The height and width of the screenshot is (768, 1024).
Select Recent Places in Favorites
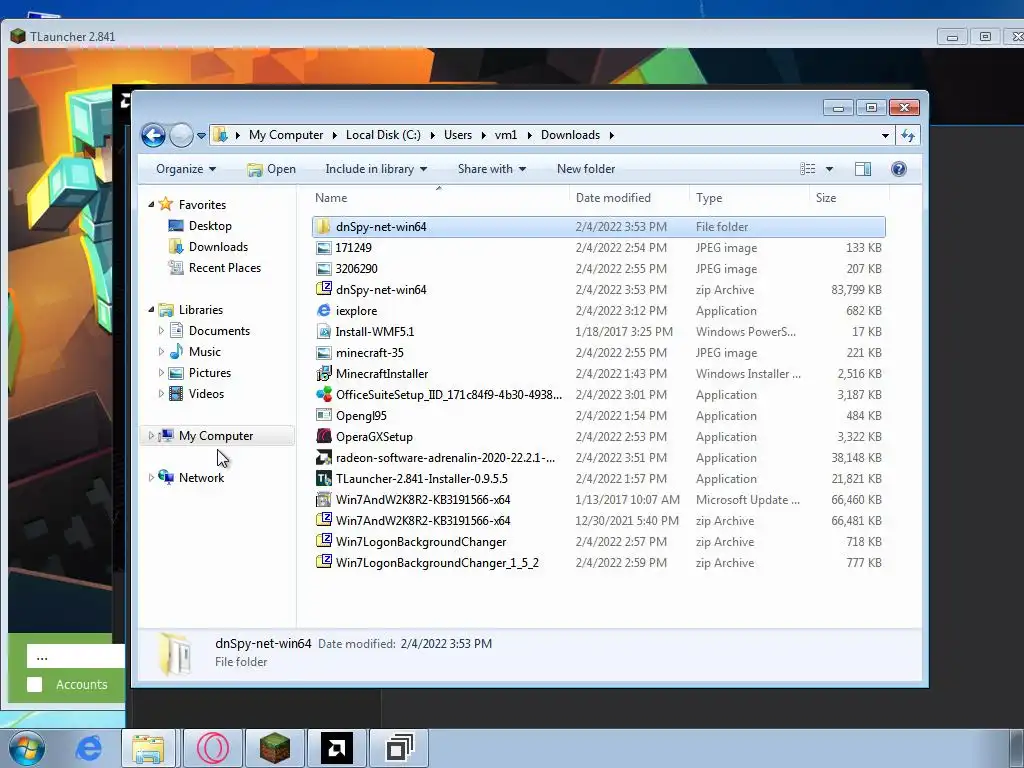pyautogui.click(x=214, y=268)
